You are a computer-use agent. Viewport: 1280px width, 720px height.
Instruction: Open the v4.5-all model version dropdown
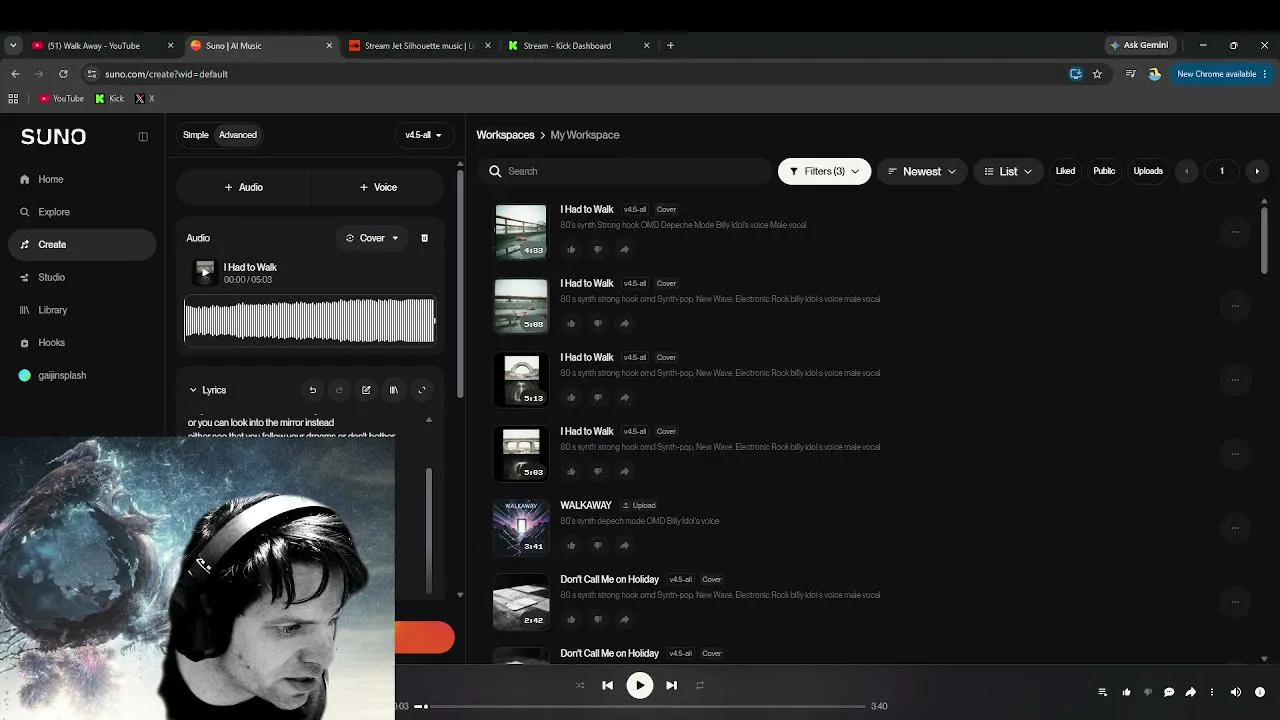point(424,135)
